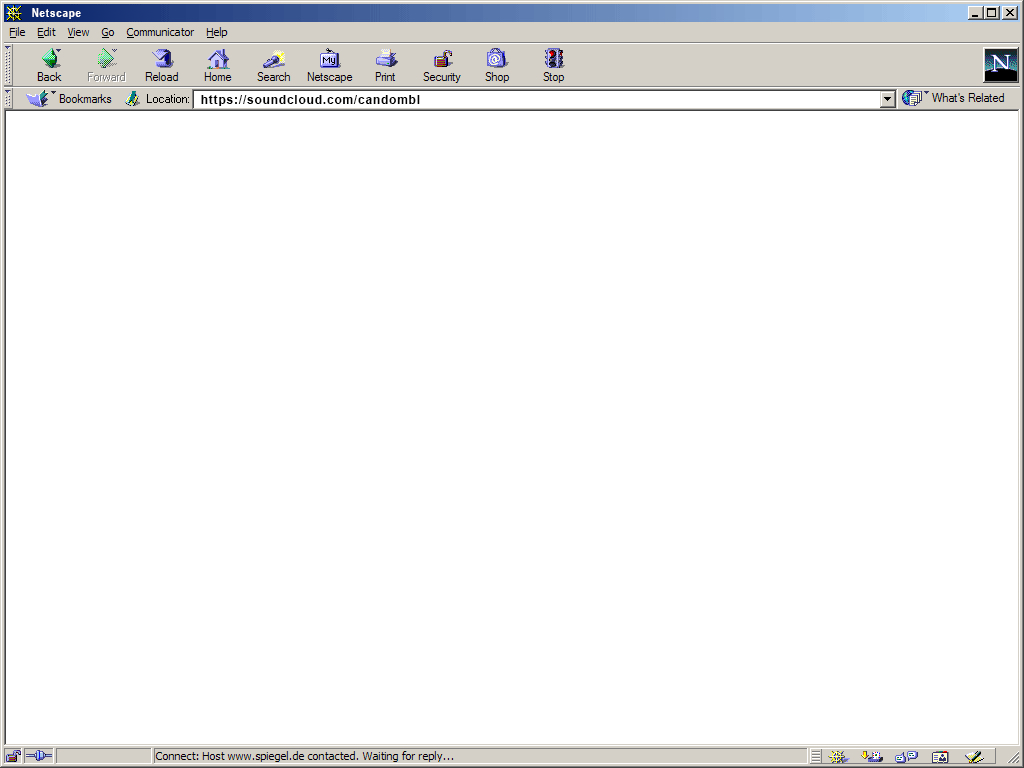
Task: Open the Bookmarks quick-file menu
Action: (x=69, y=99)
